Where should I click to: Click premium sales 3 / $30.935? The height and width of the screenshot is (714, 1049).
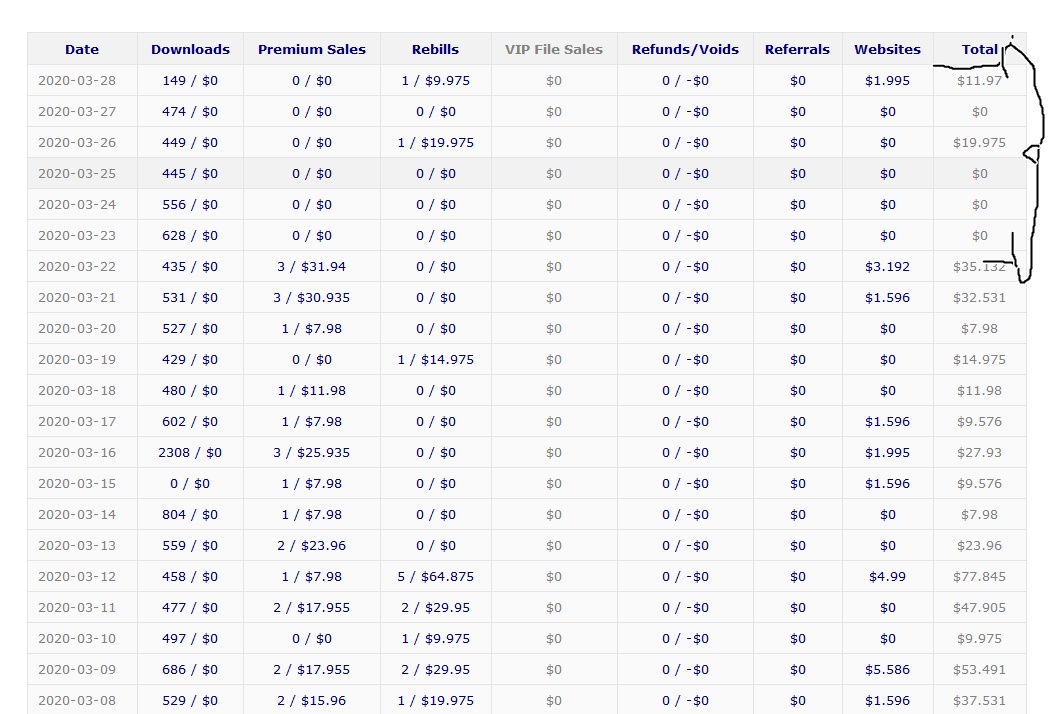pos(312,298)
